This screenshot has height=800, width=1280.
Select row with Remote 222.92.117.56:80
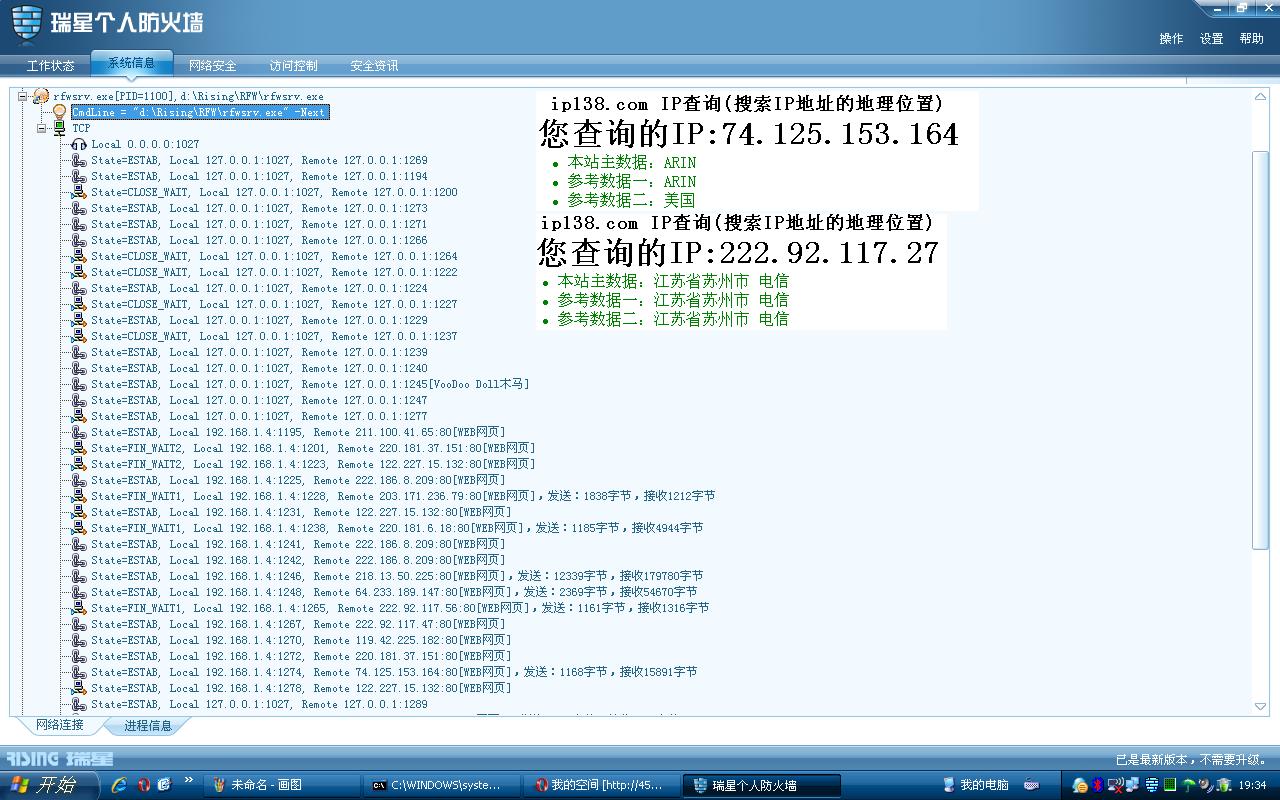click(x=400, y=608)
